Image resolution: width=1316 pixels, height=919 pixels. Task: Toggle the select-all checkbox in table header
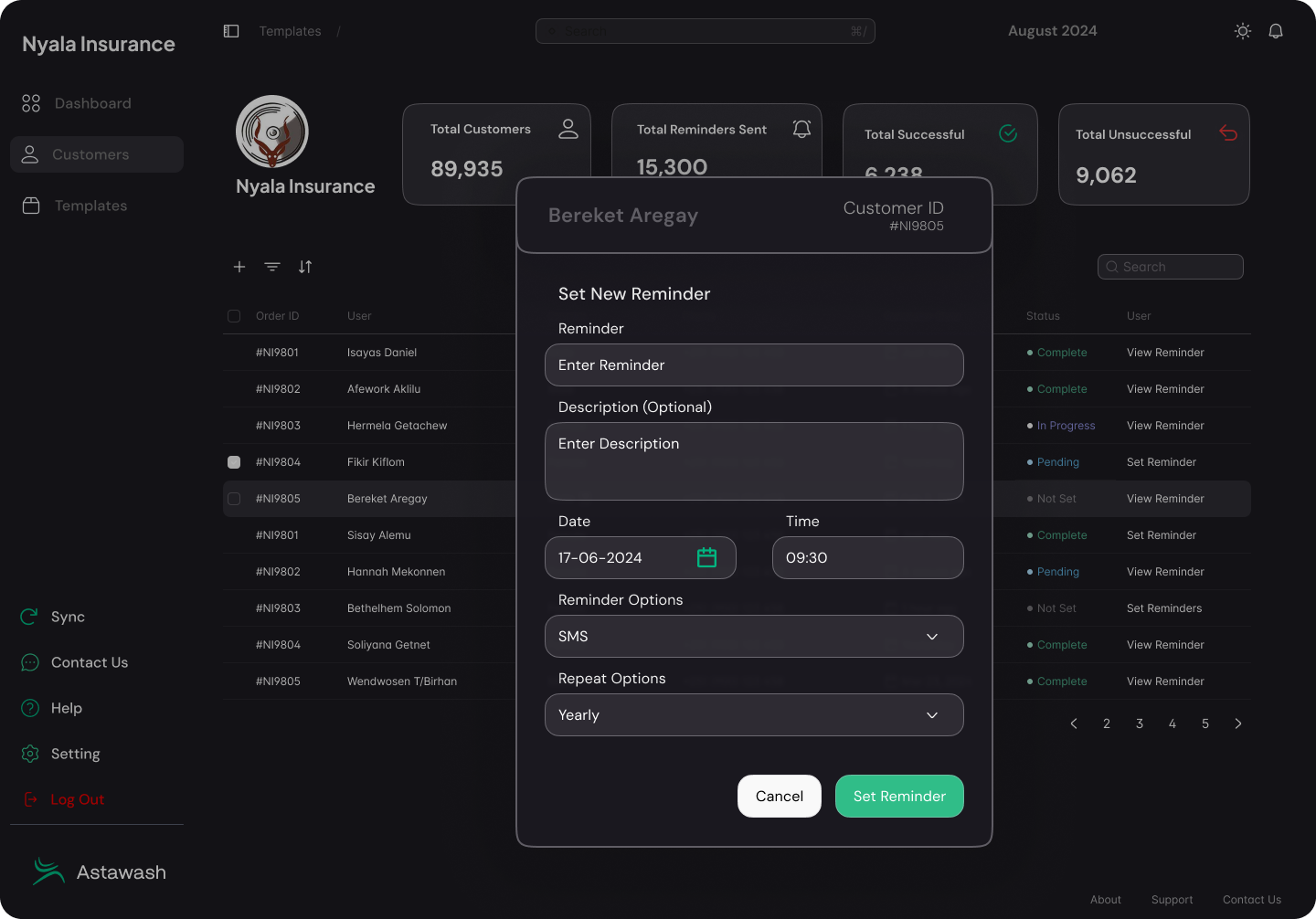tap(234, 316)
